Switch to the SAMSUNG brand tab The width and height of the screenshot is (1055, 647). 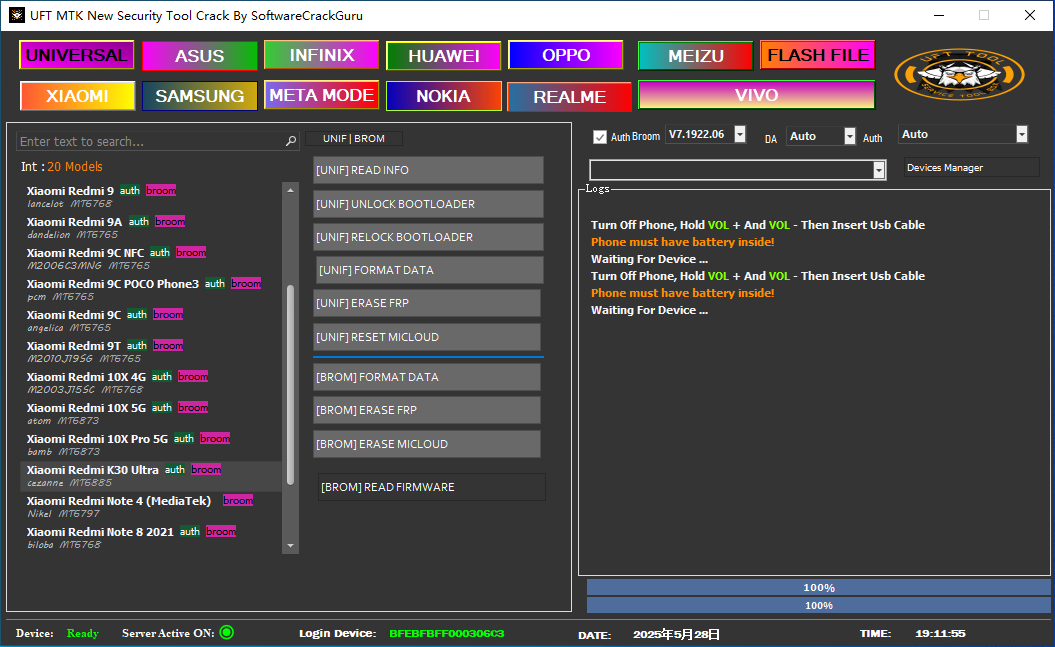[200, 96]
